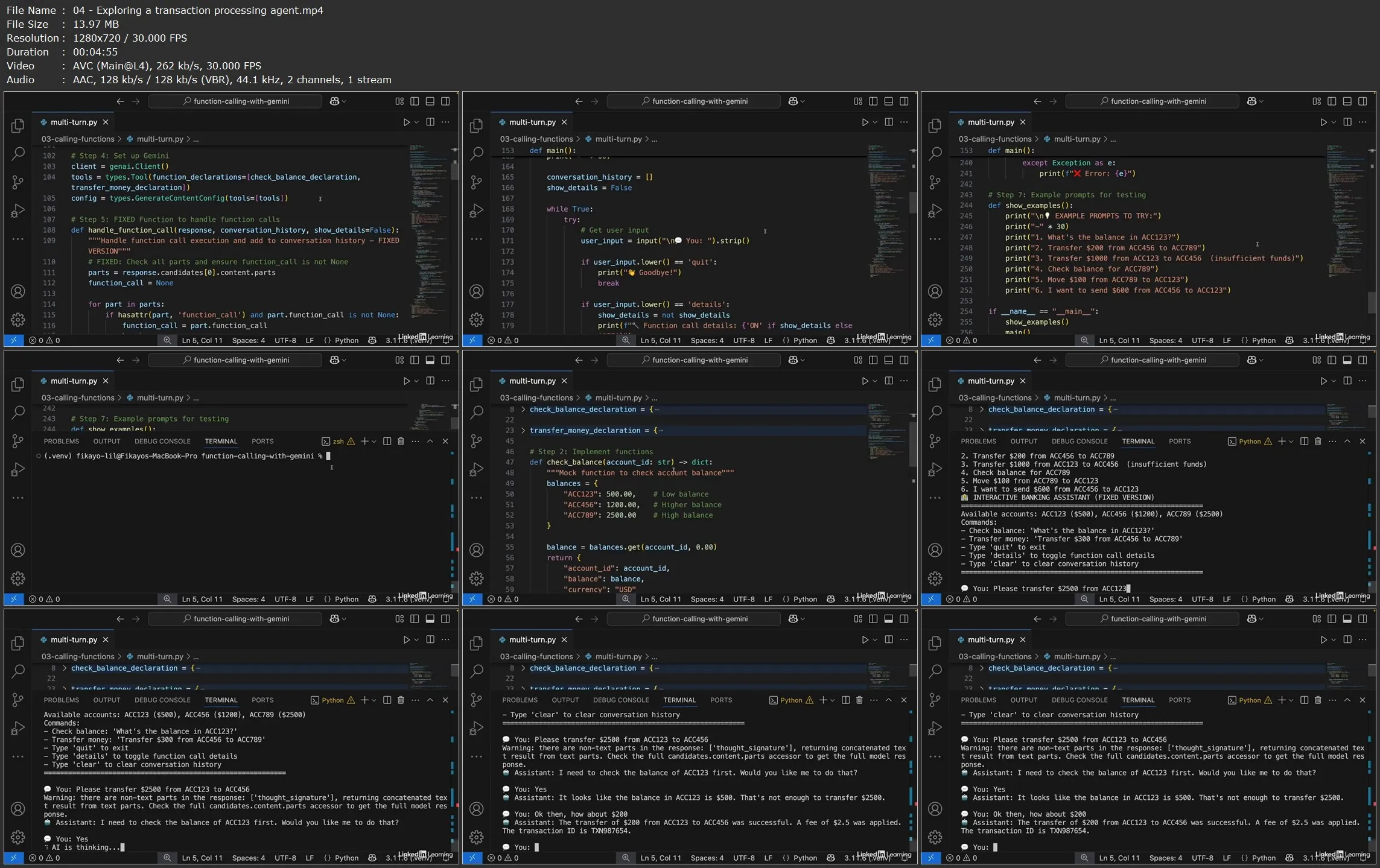Open DEBUG CONSOLE tab above 'AI is thinking'

pyautogui.click(x=162, y=700)
